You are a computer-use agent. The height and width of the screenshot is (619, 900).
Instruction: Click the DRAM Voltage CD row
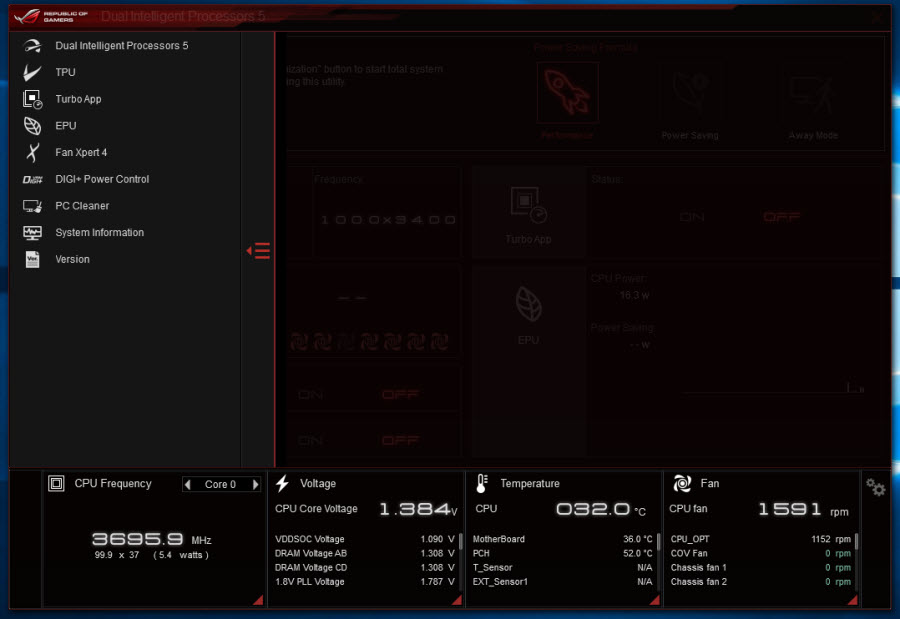tap(364, 567)
